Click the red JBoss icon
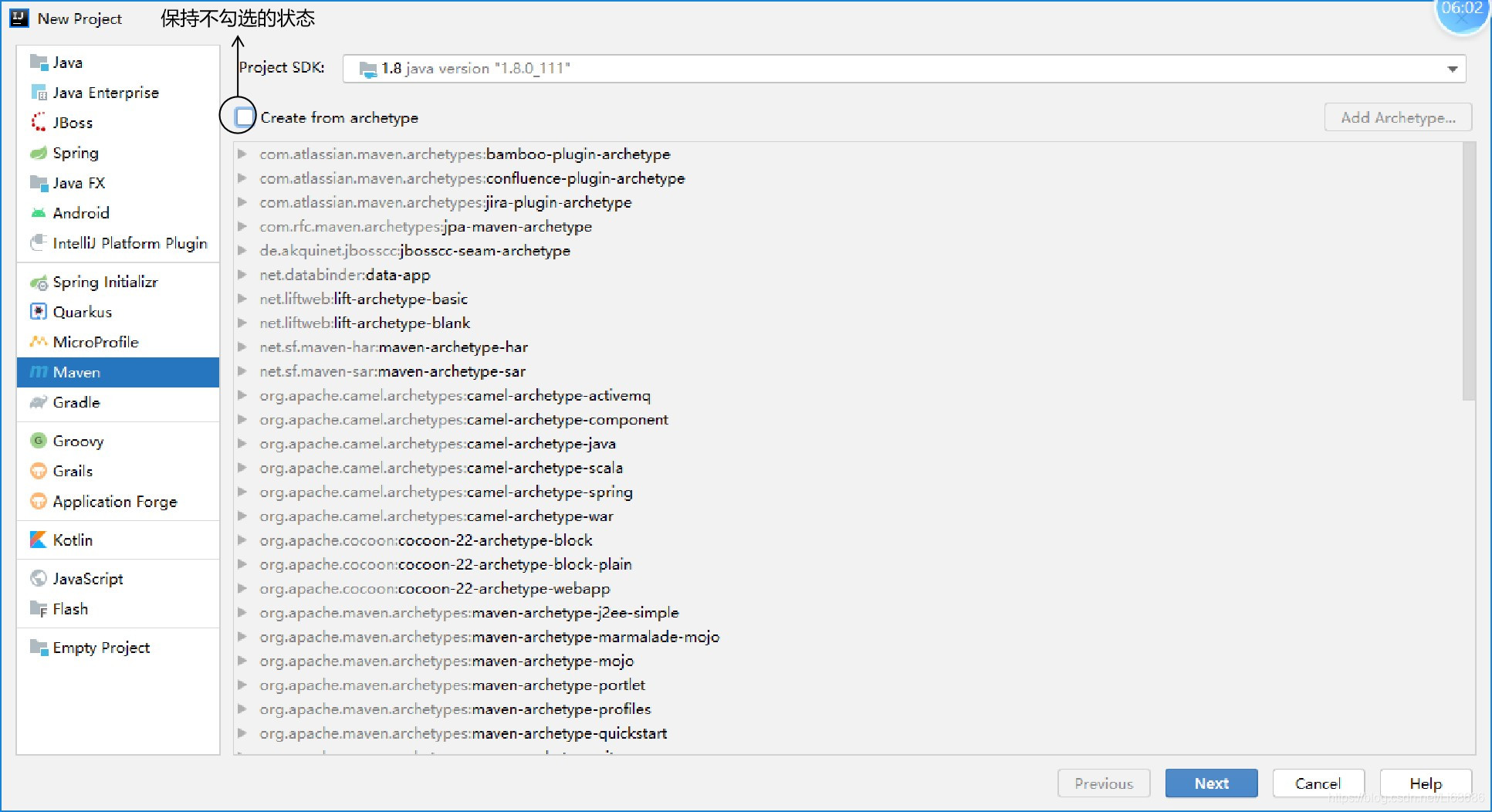The height and width of the screenshot is (812, 1492). 38,123
